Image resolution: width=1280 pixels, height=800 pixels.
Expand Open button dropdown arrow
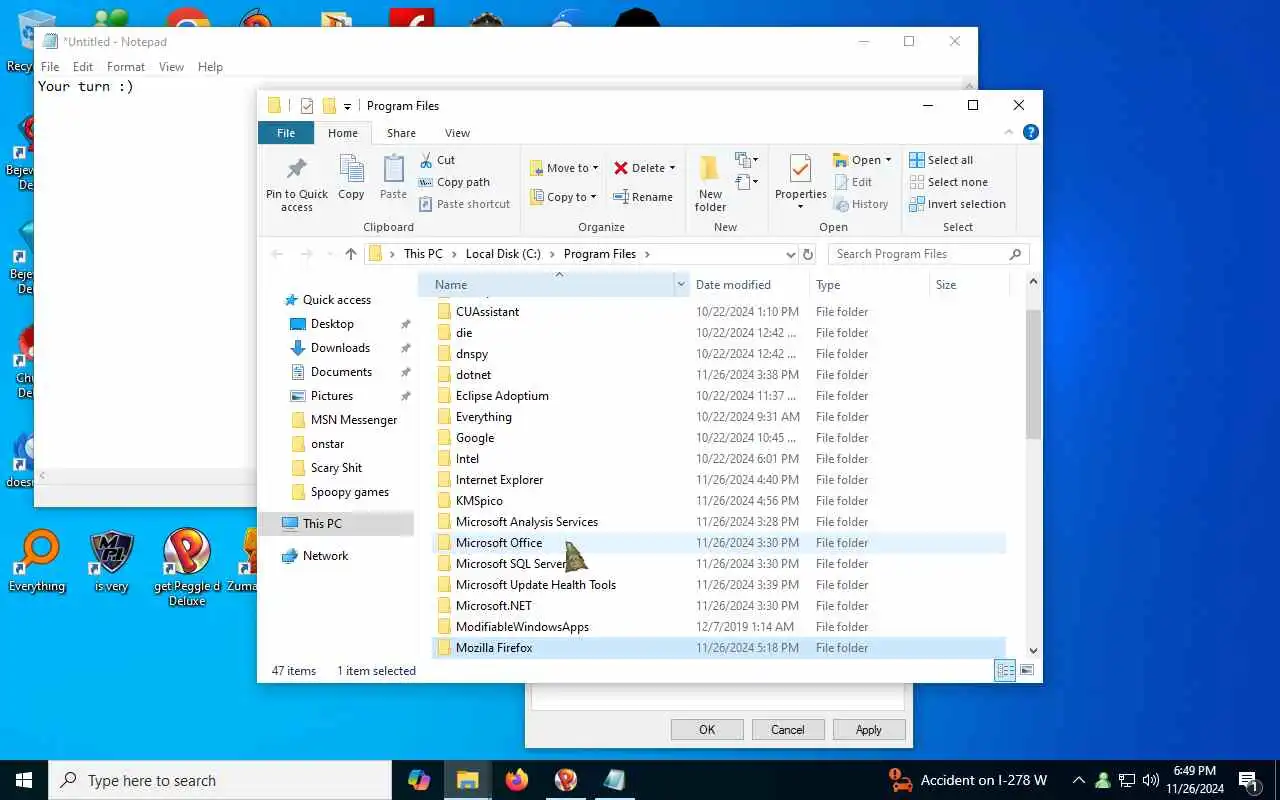[x=888, y=160]
